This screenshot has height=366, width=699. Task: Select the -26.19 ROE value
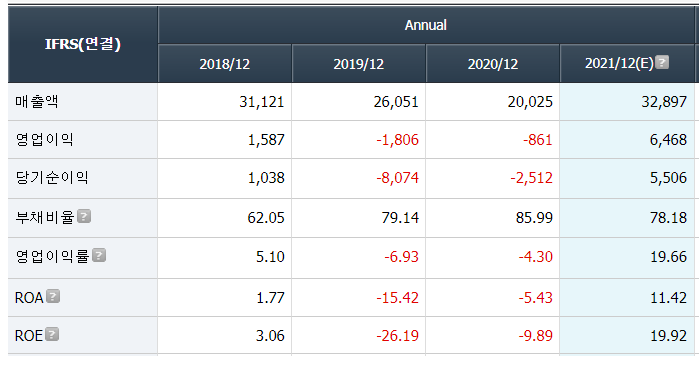pyautogui.click(x=398, y=335)
